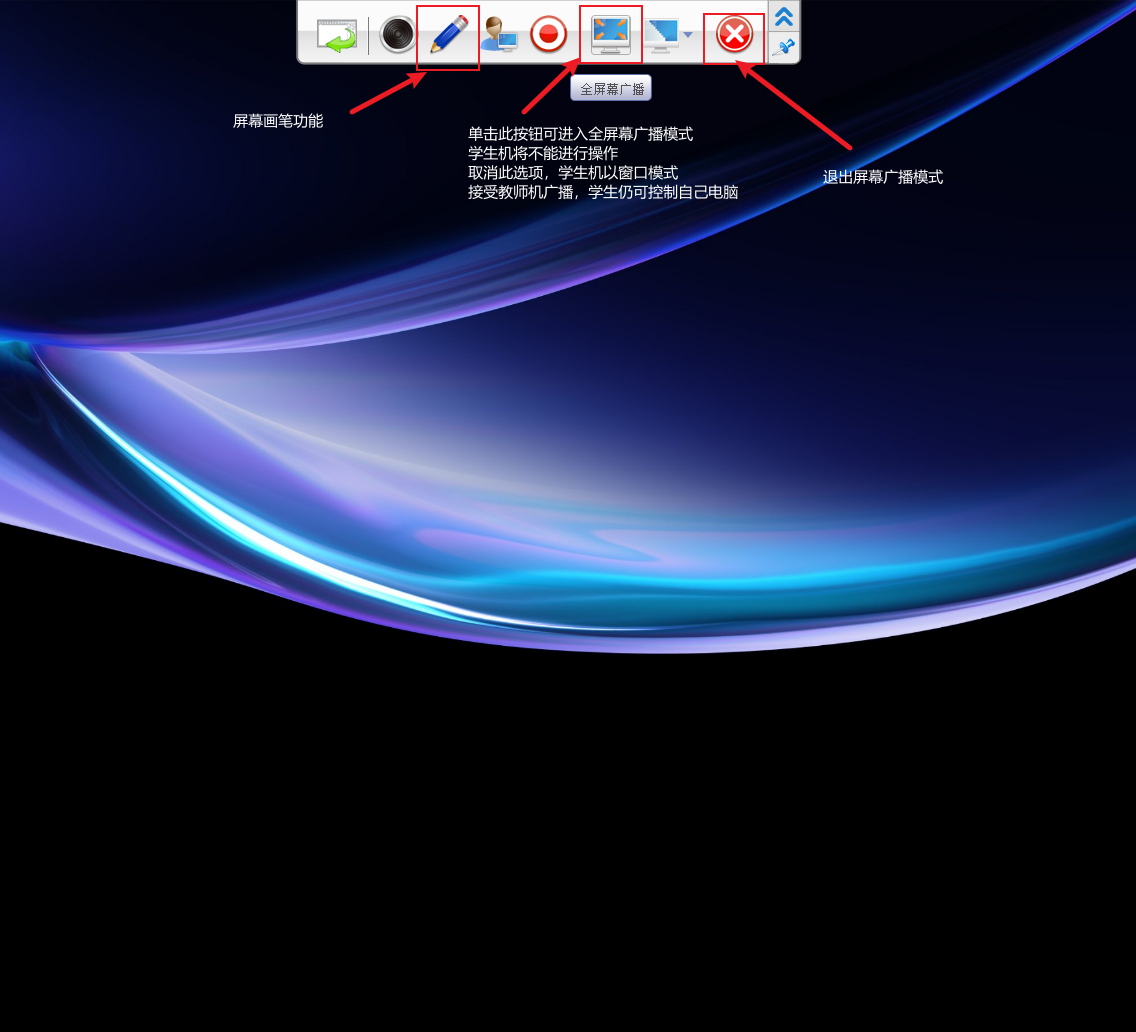Click the student with computer icon
This screenshot has height=1032, width=1136.
pos(499,35)
